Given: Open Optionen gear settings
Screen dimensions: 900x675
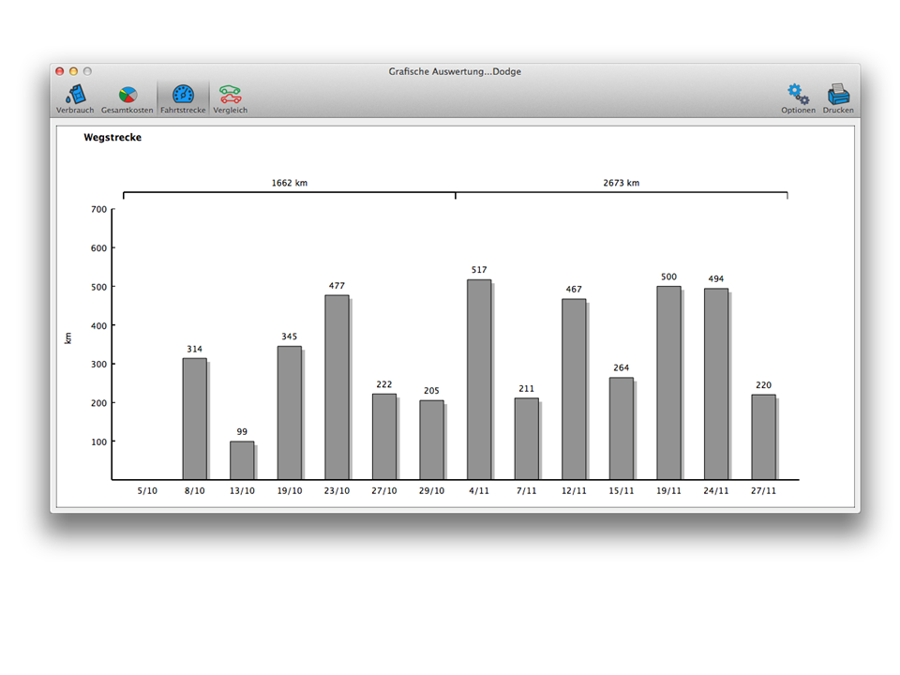Looking at the screenshot, I should coord(798,97).
